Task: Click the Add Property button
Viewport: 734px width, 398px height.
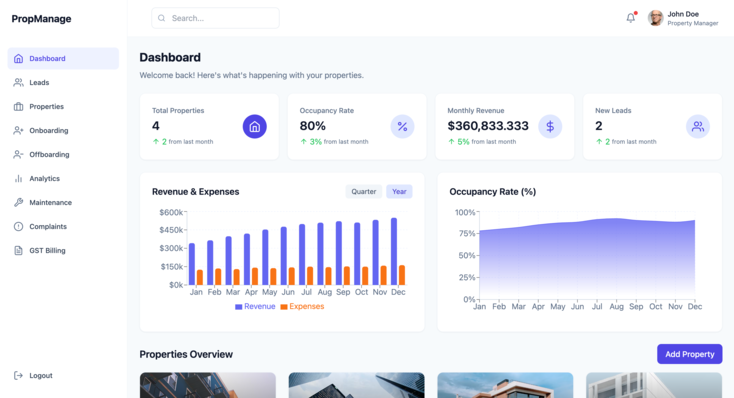Action: coord(690,354)
